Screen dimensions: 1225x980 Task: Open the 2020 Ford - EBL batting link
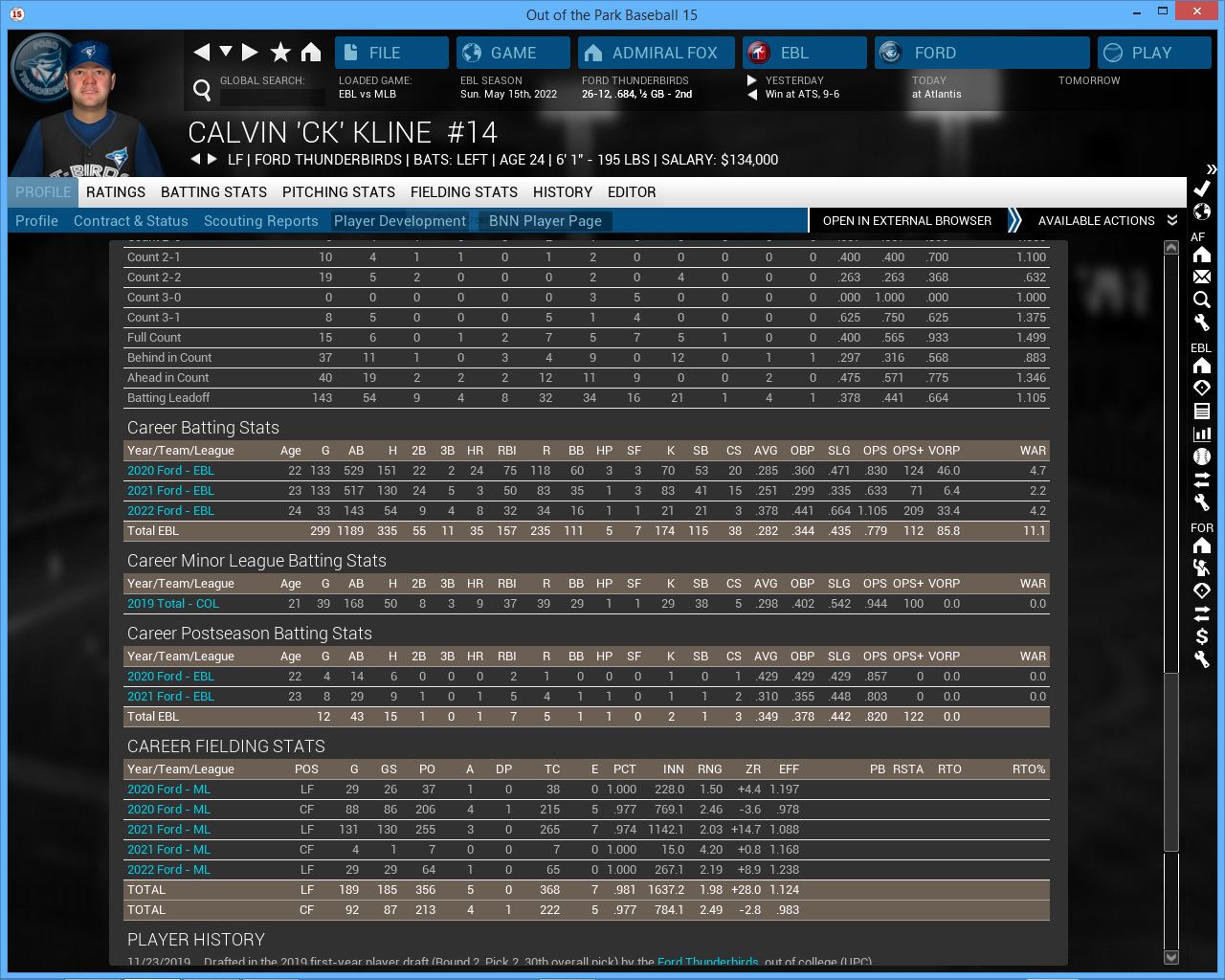click(x=170, y=471)
